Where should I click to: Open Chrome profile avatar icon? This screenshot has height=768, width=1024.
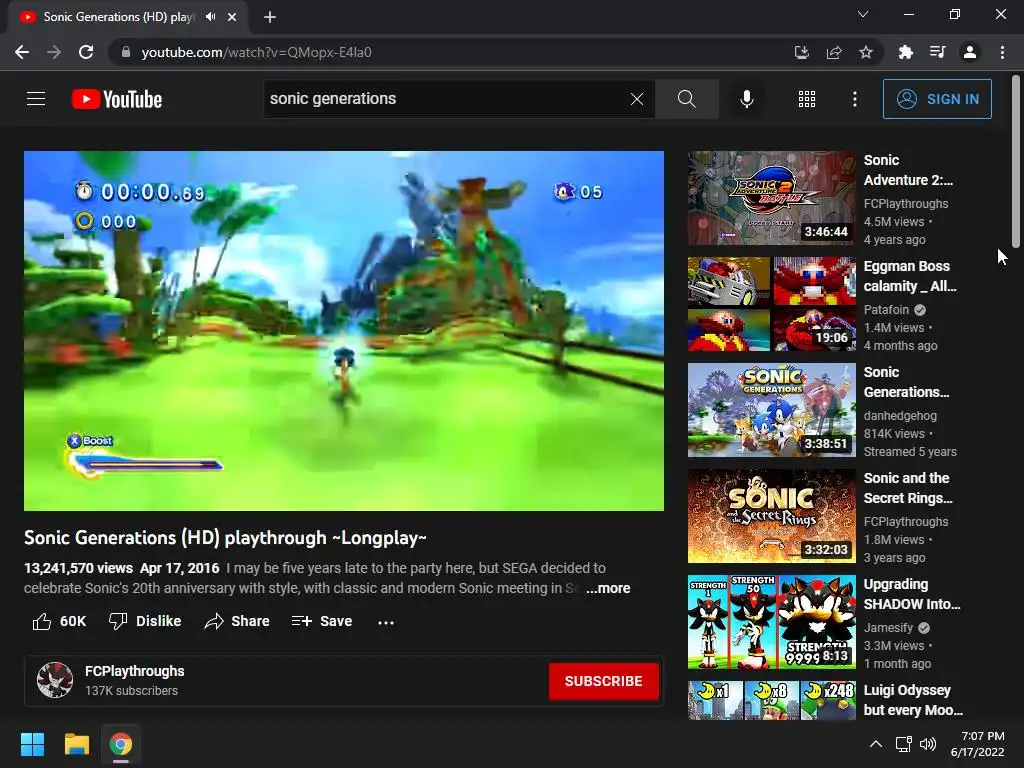click(970, 52)
